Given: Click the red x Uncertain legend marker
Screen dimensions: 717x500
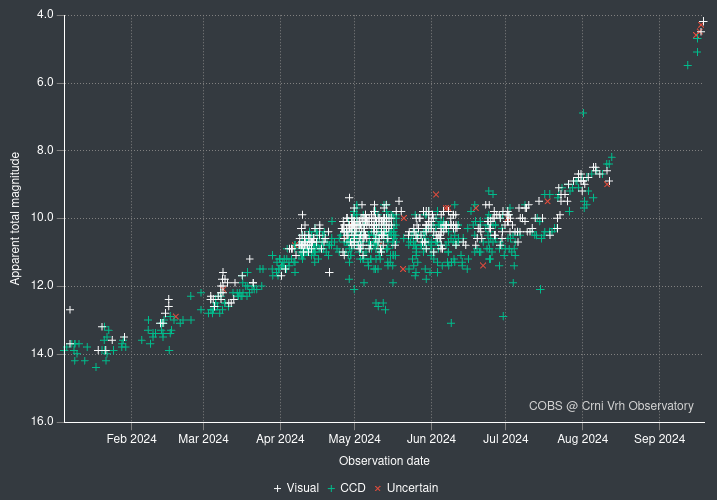Looking at the screenshot, I should (378, 489).
